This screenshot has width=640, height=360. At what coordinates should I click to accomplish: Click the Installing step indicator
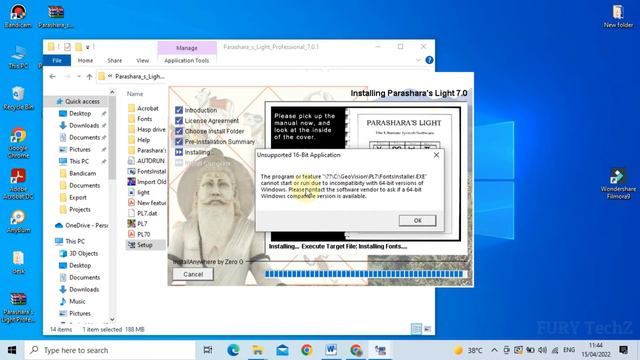click(x=179, y=152)
